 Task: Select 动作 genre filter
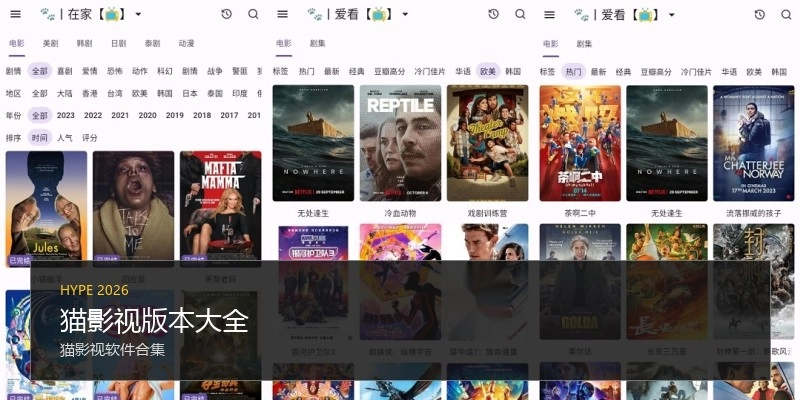point(139,71)
